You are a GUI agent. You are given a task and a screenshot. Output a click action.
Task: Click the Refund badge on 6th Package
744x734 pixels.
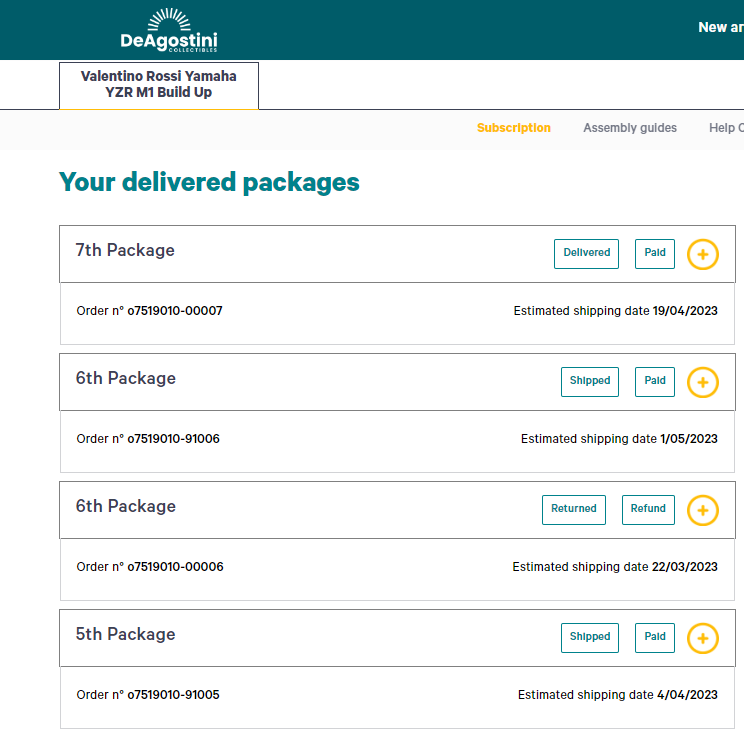[x=648, y=509]
